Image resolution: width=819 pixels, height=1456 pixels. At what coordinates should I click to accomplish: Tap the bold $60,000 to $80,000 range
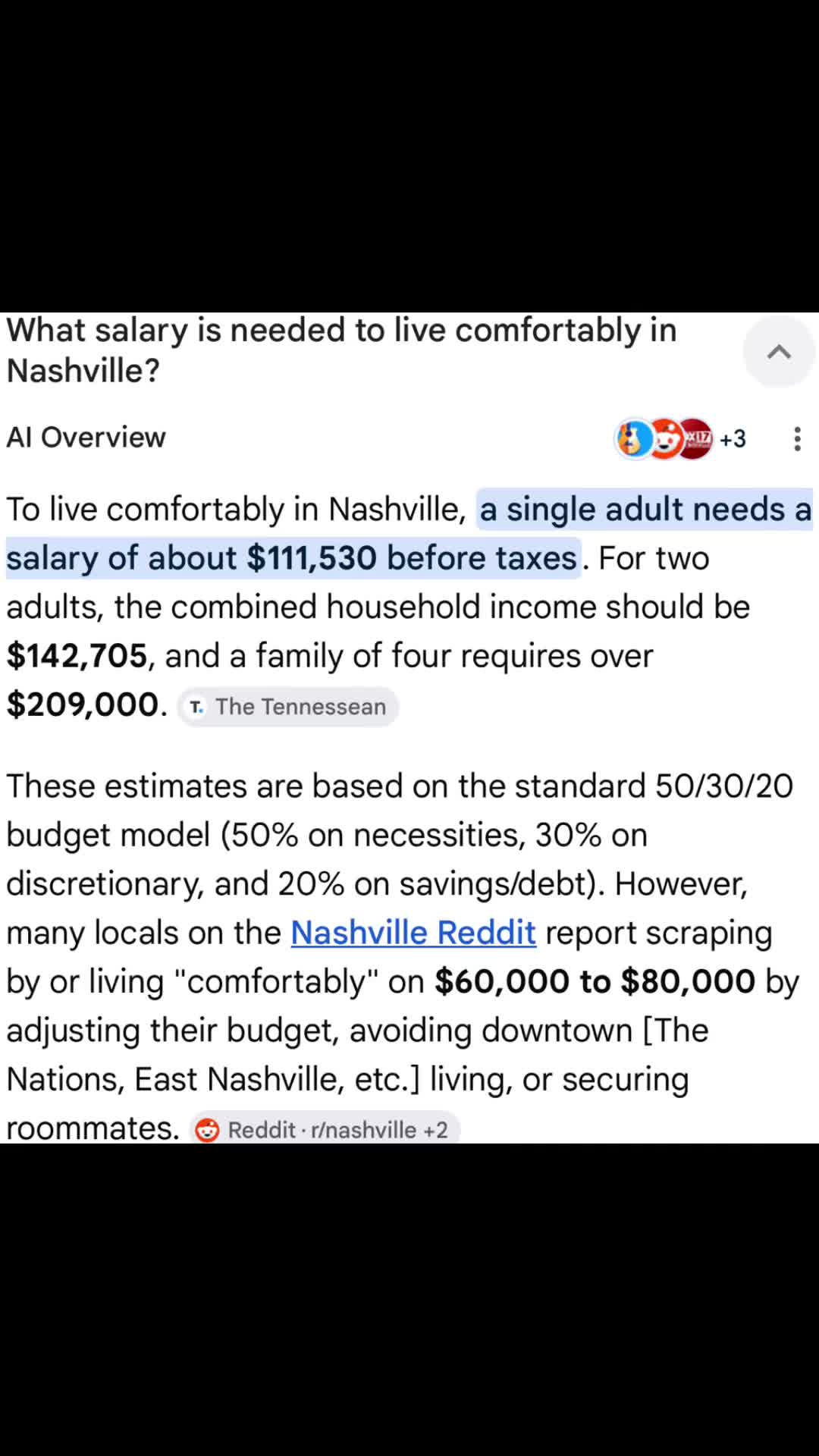point(595,981)
